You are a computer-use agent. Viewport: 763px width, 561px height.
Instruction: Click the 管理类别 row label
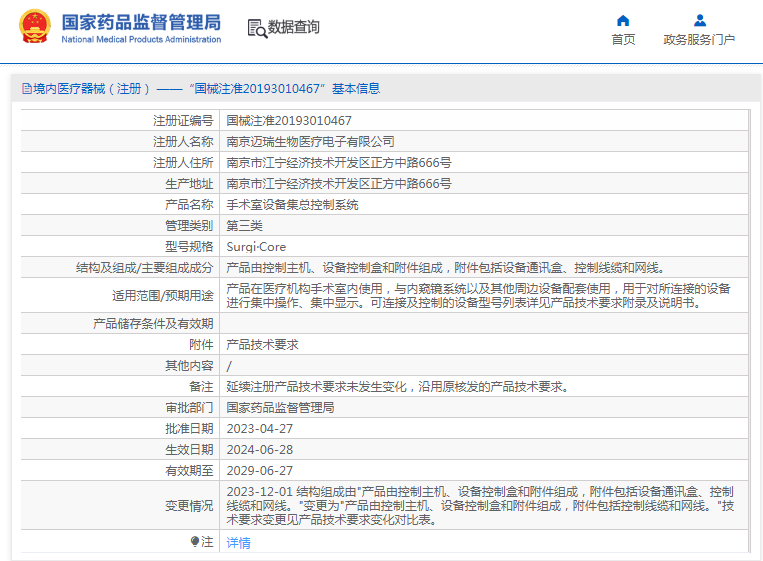189,226
